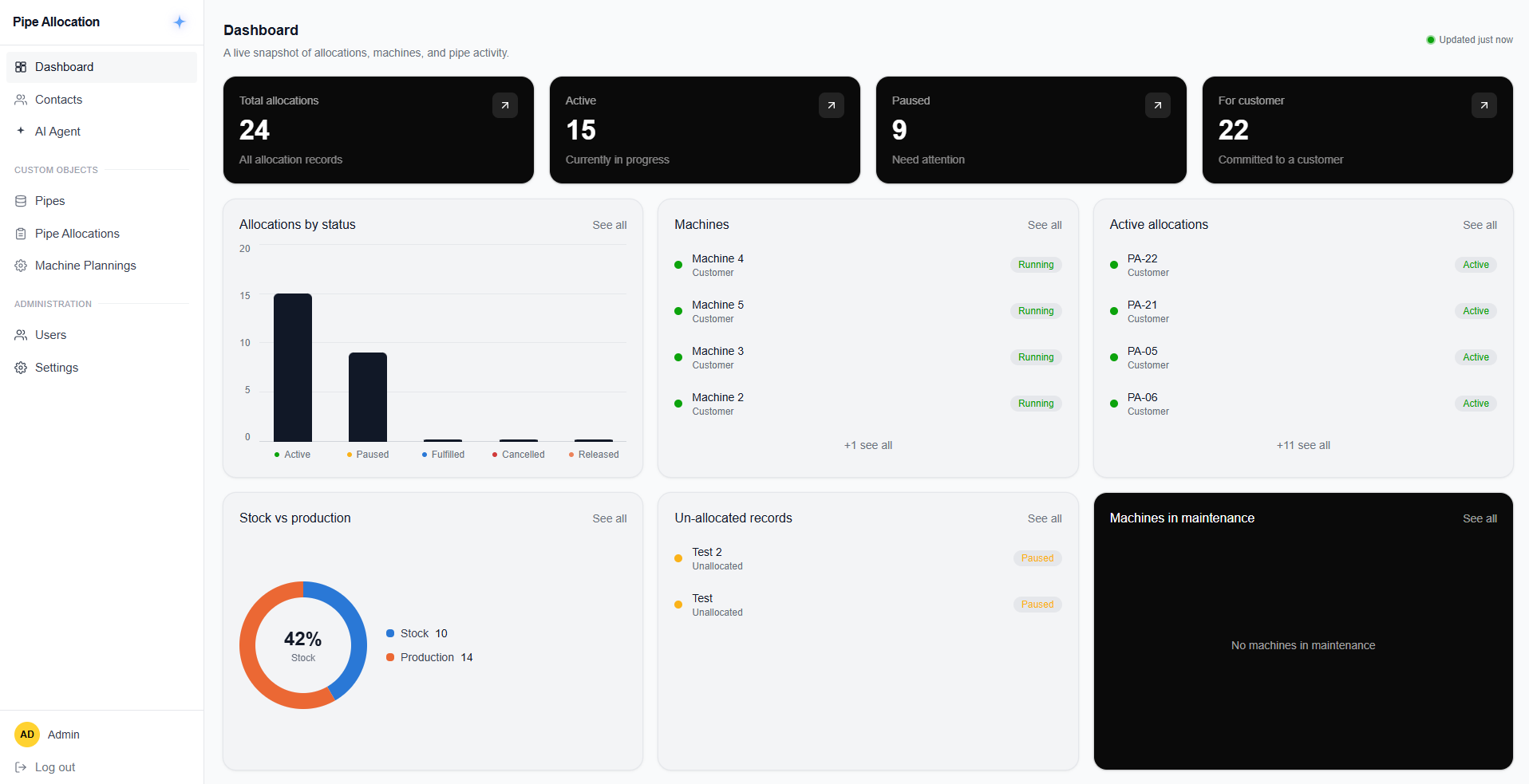Select the Machine 4 row
The width and height of the screenshot is (1529, 784).
click(868, 265)
